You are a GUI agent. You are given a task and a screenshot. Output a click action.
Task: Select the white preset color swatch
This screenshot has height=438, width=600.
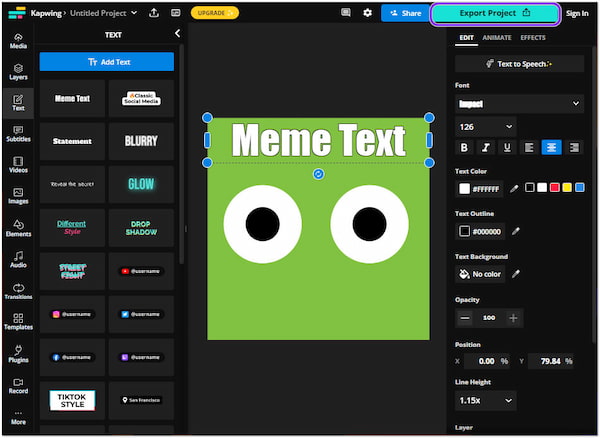542,187
